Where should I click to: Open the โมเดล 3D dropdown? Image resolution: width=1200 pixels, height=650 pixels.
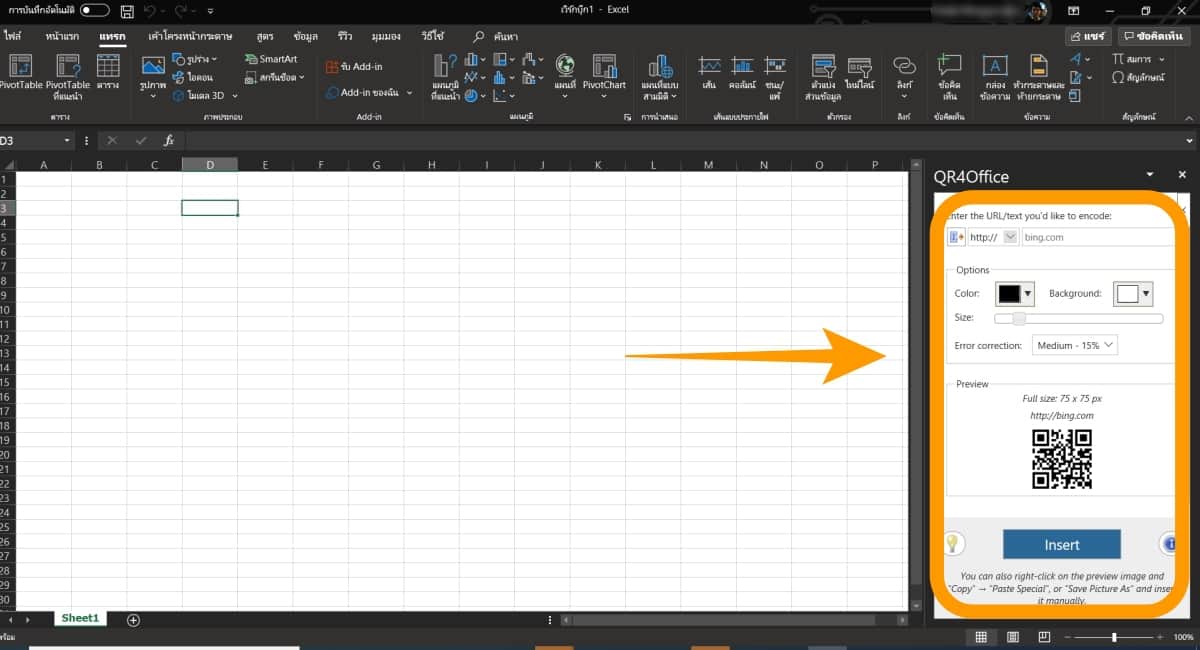tap(205, 95)
